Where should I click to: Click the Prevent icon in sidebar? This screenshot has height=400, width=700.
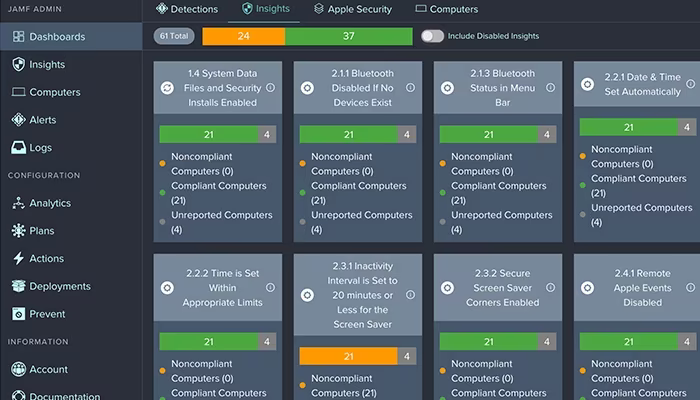click(x=18, y=314)
